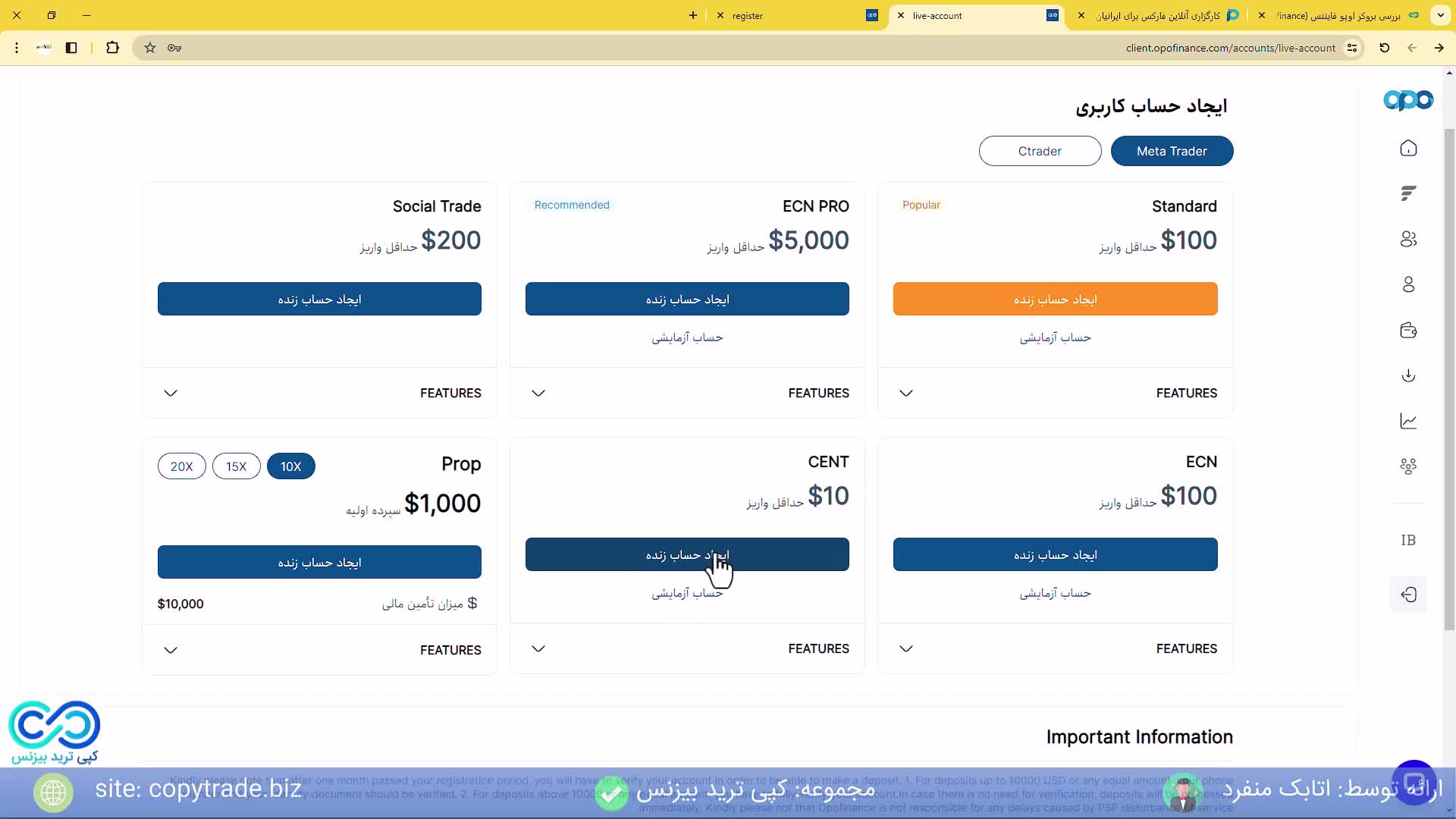Select the 15X leverage option in Prop card

click(237, 466)
